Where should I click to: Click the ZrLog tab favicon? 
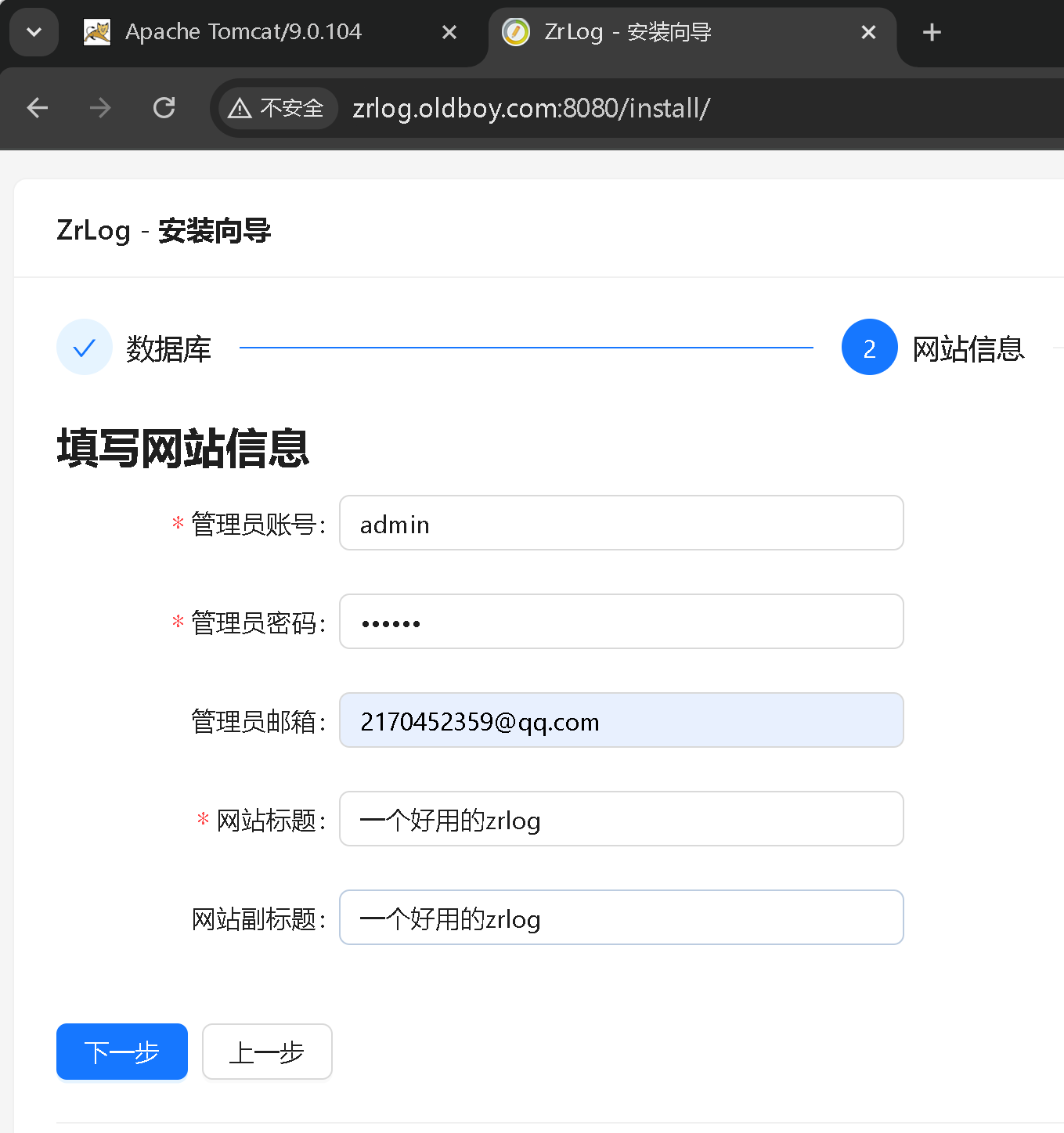516,32
